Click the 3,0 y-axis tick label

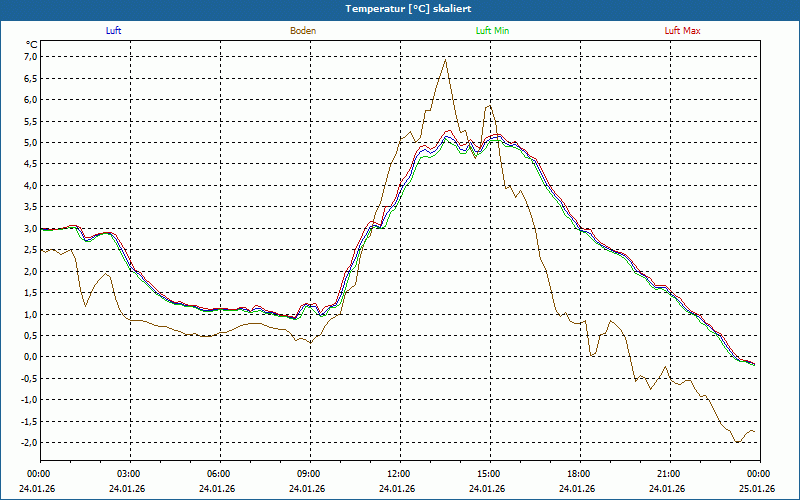click(x=29, y=229)
